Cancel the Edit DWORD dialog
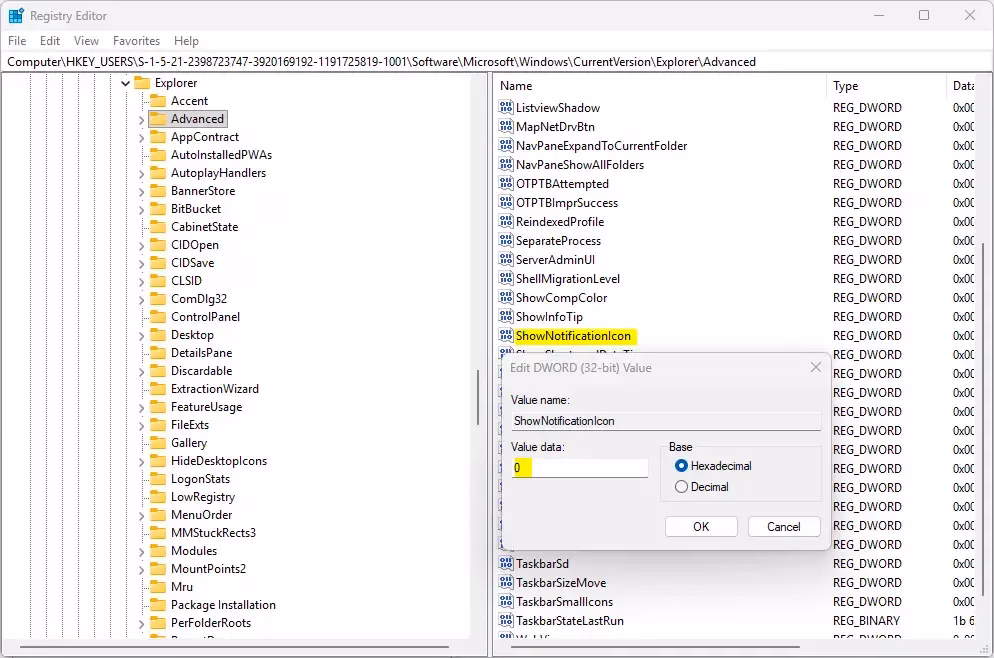 (784, 526)
